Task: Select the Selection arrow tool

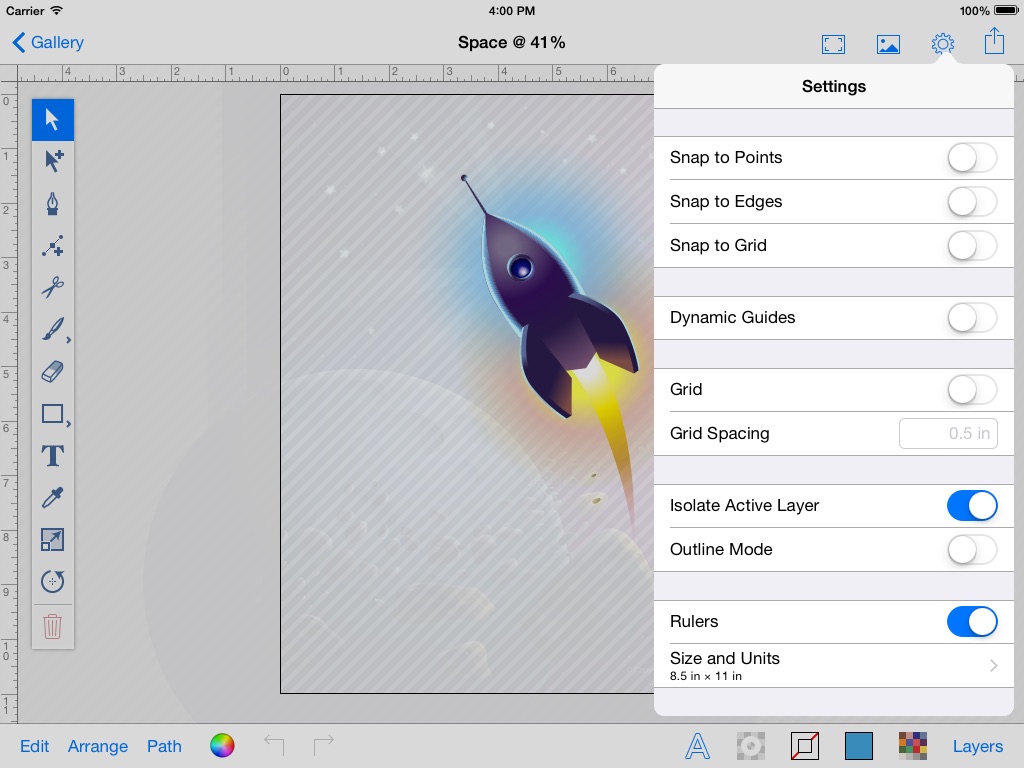Action: click(52, 120)
